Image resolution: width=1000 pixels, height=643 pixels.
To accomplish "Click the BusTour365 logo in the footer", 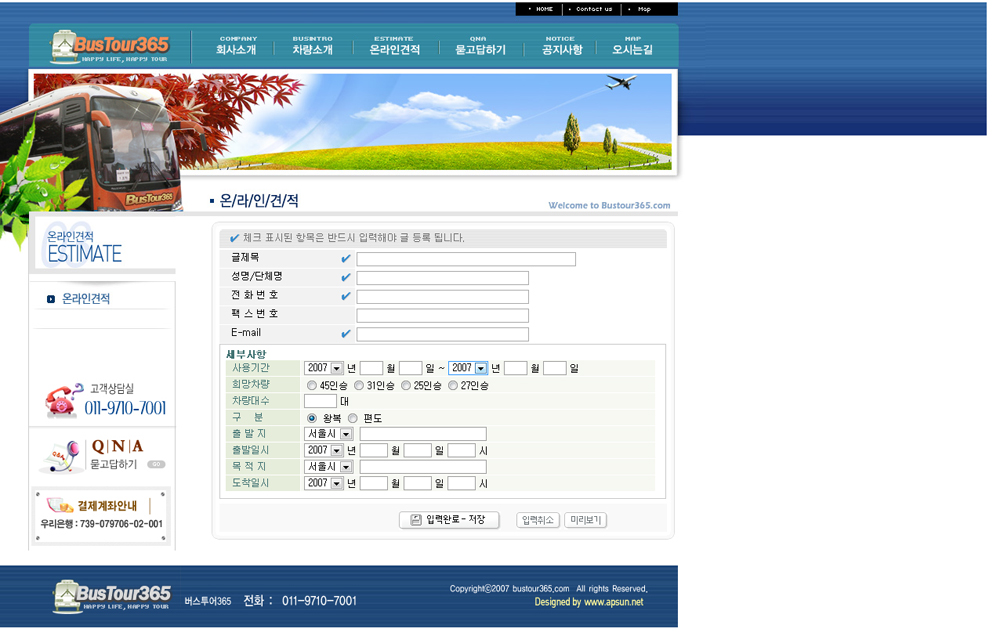I will click(x=112, y=596).
